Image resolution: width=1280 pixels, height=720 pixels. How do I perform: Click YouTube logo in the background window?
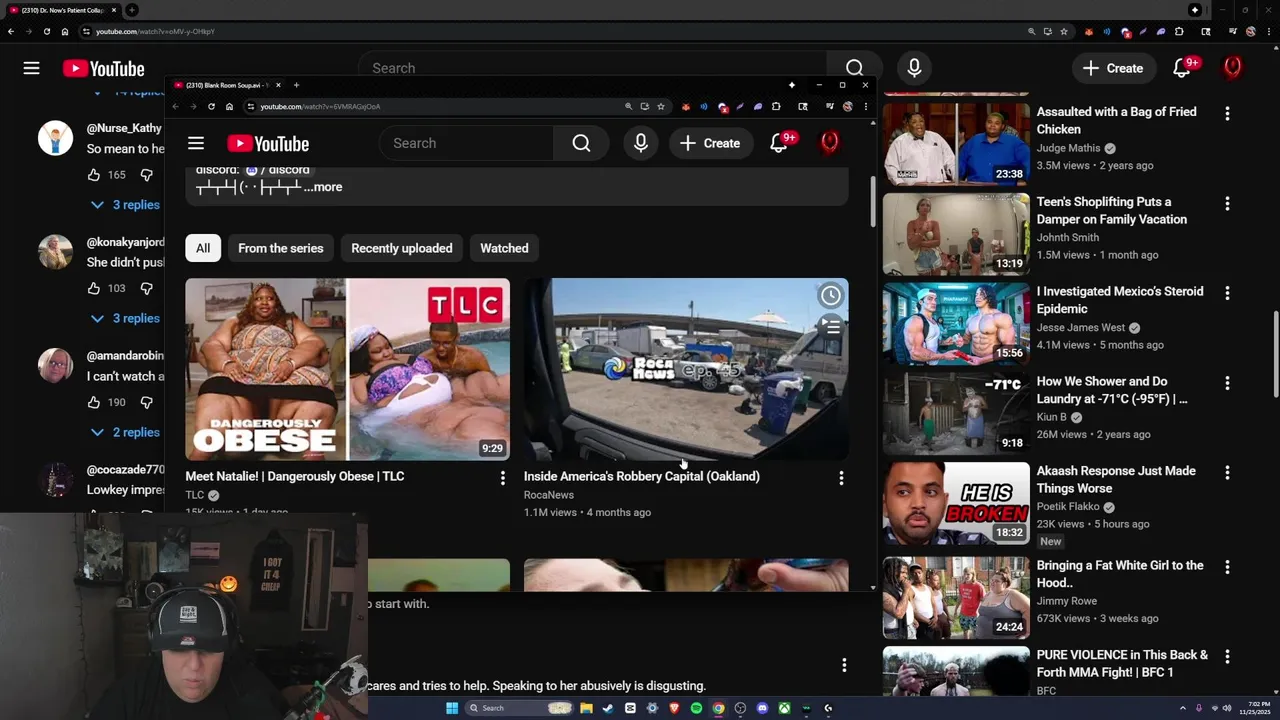click(103, 68)
